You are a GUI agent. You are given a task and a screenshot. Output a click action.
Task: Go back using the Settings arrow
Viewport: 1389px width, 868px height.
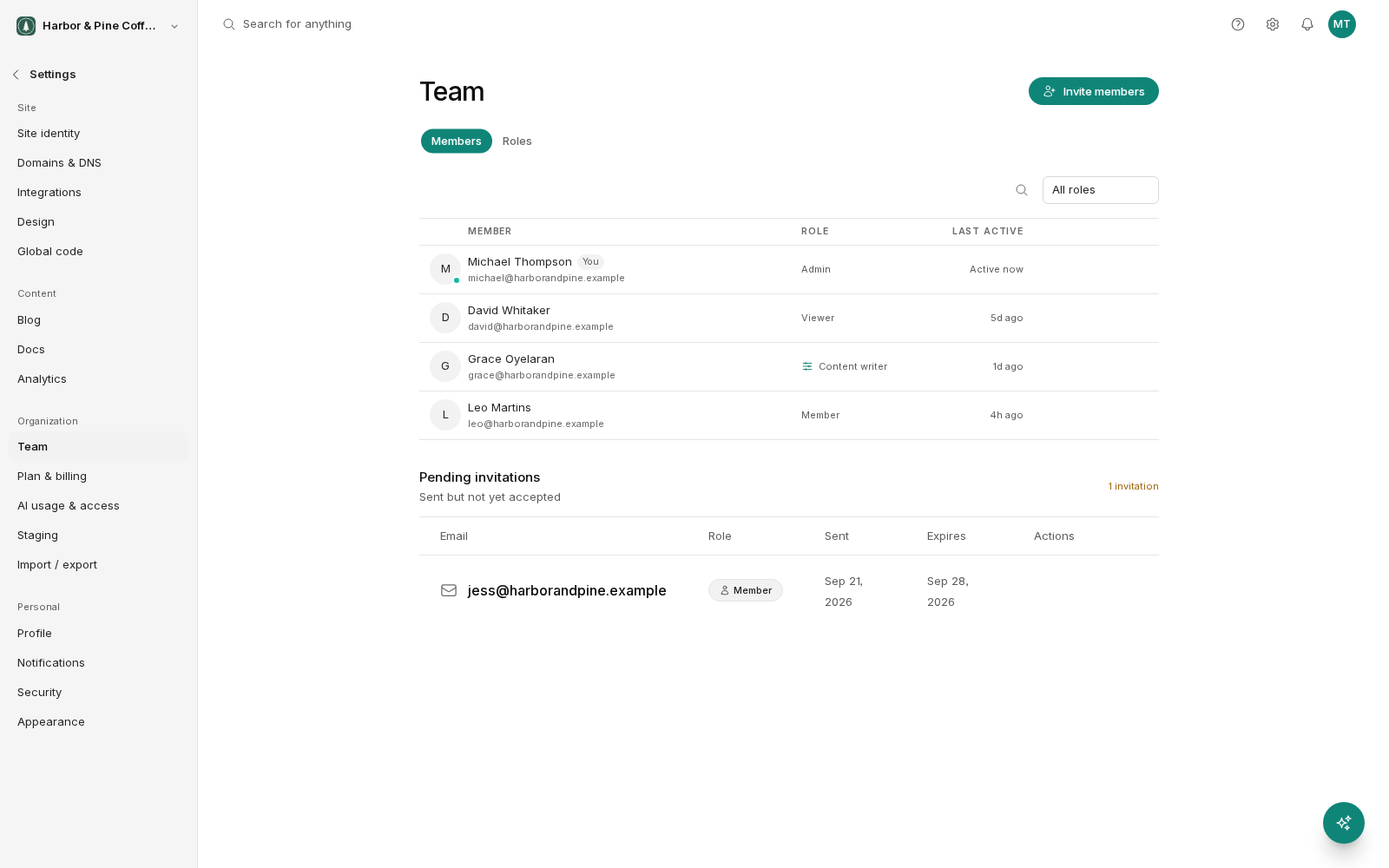click(x=16, y=75)
